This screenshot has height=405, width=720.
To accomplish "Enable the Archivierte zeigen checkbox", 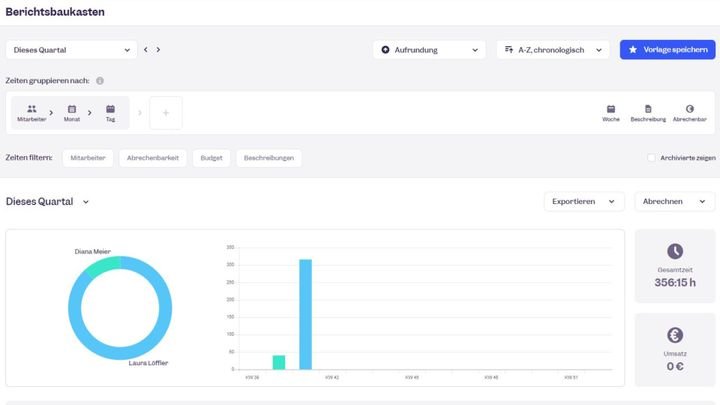I will coord(652,158).
